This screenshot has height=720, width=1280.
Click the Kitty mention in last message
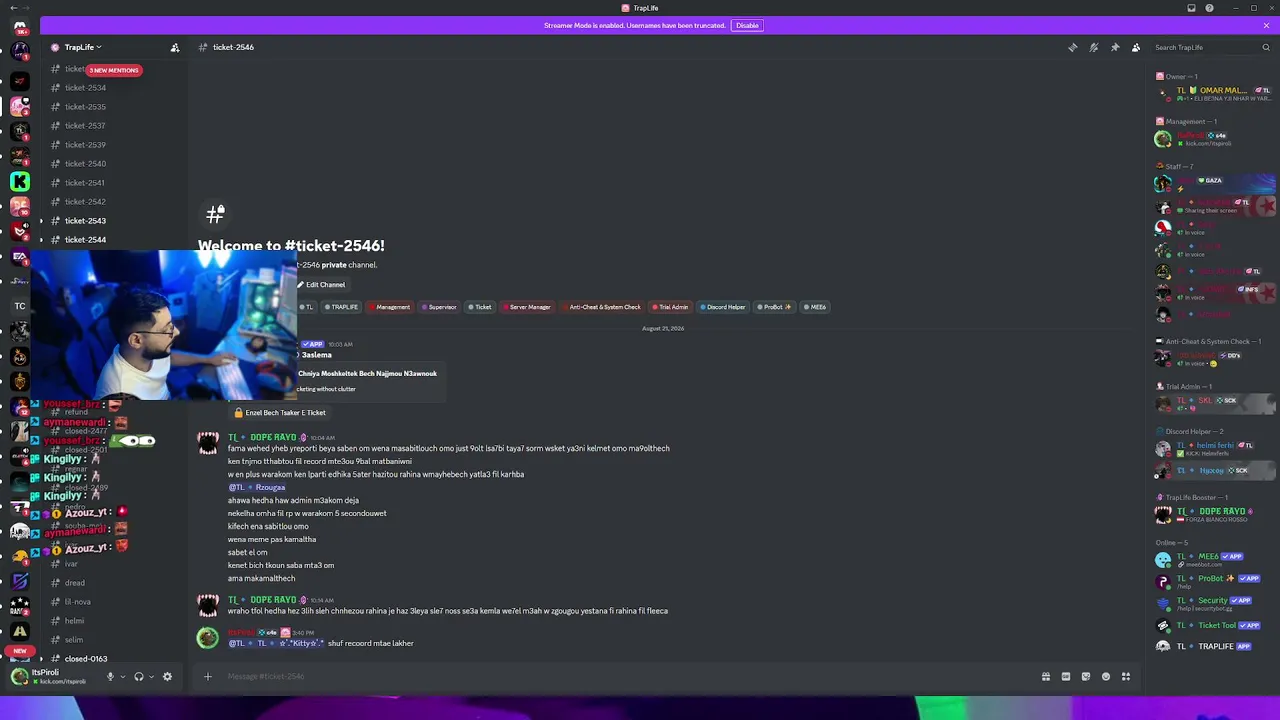(x=276, y=644)
